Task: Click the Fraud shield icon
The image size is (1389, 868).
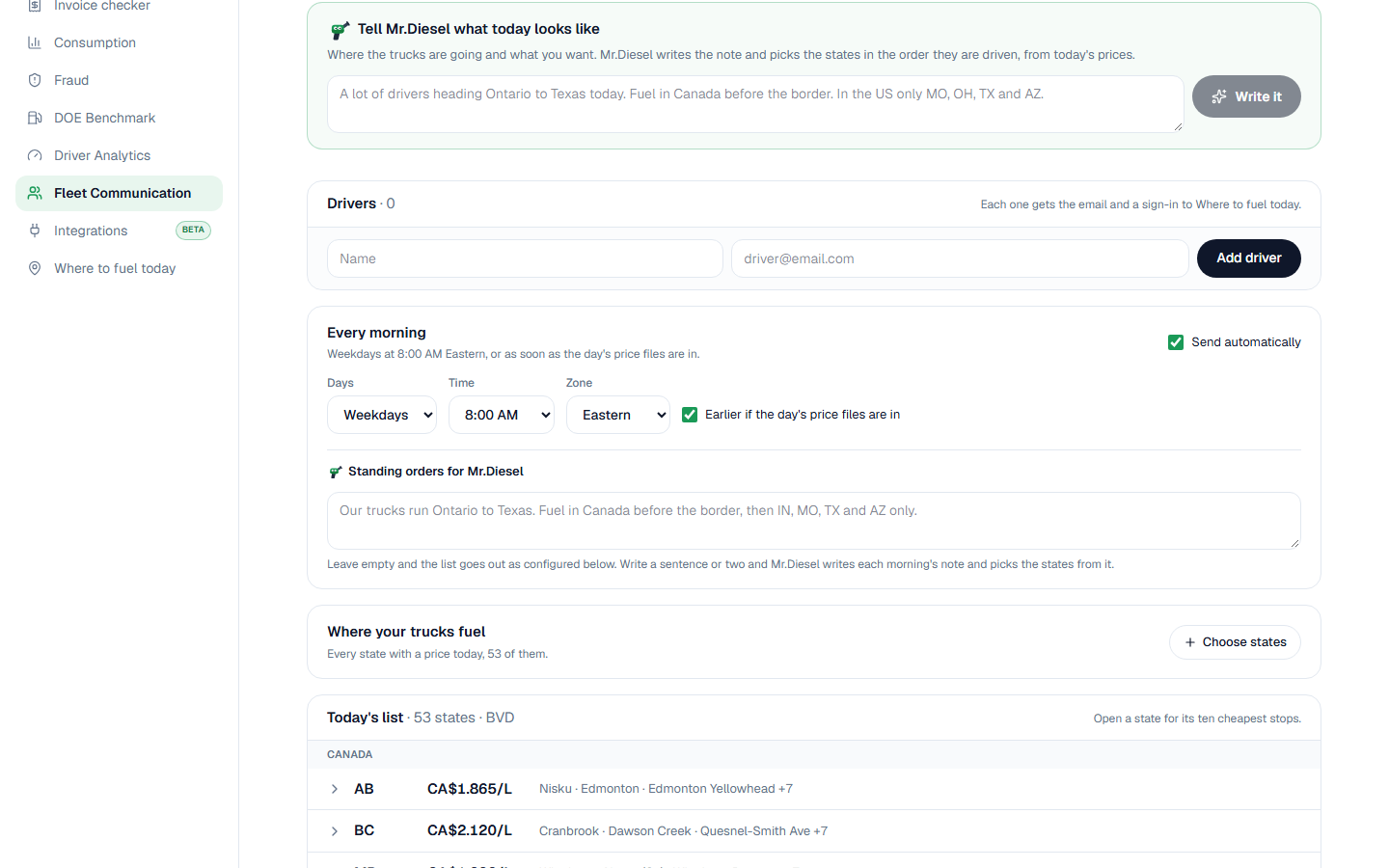Action: pyautogui.click(x=35, y=80)
